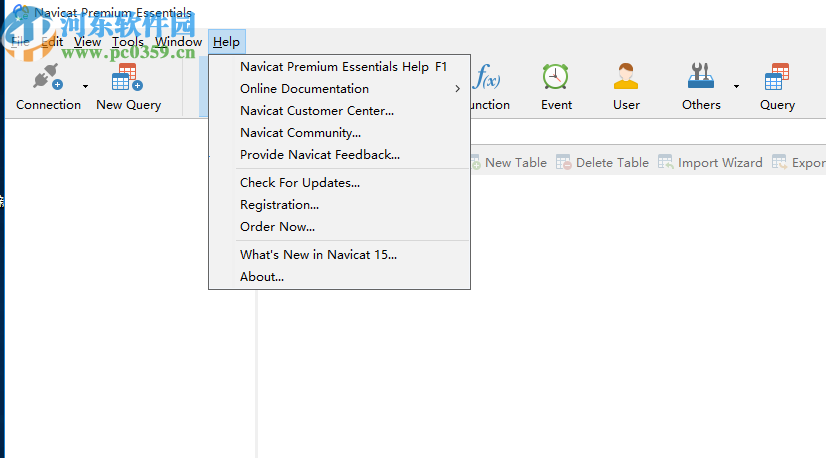Select Check For Updates
This screenshot has height=458, width=826.
click(339, 183)
